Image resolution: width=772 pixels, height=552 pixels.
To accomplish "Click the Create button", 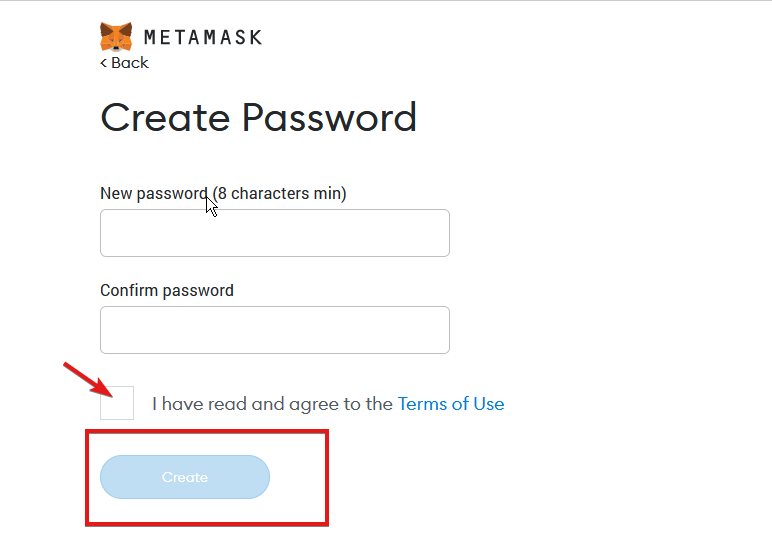I will pos(185,477).
